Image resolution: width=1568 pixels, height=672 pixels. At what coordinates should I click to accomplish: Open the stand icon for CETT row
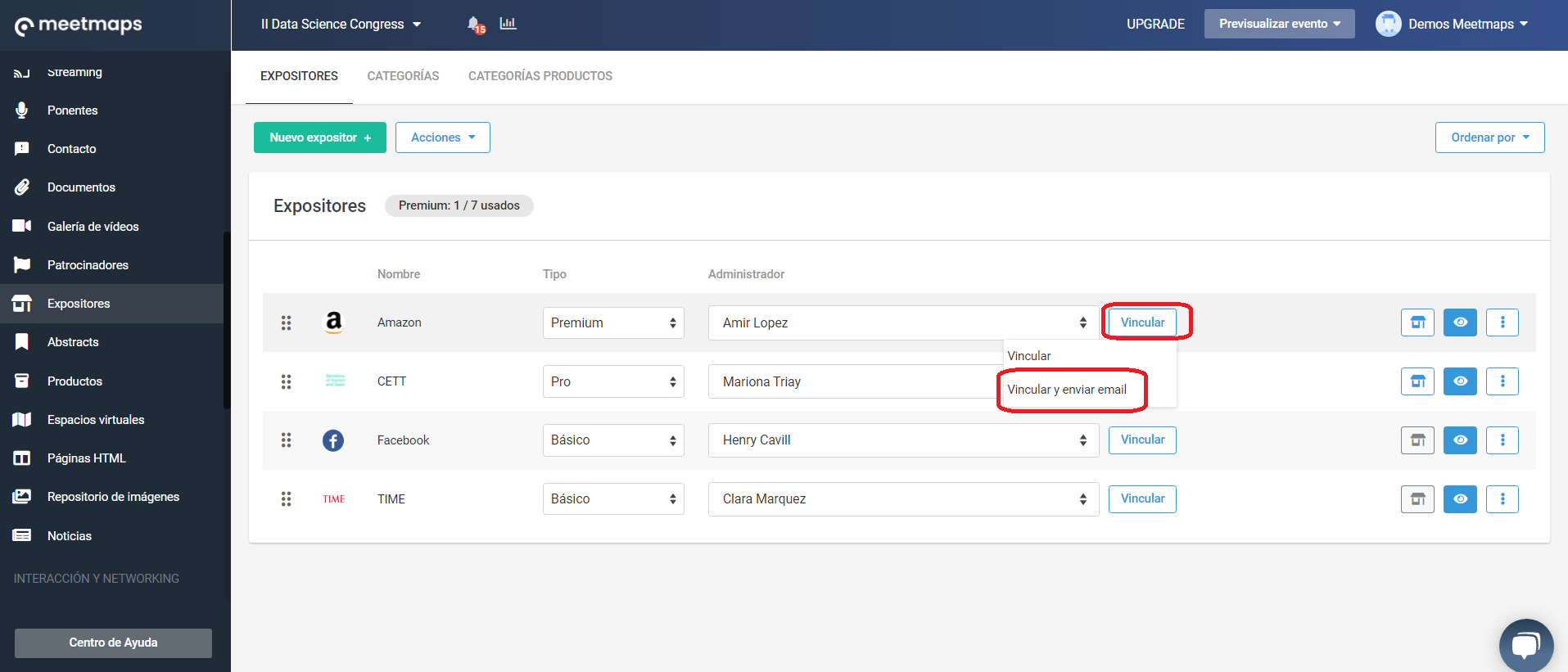[1417, 381]
